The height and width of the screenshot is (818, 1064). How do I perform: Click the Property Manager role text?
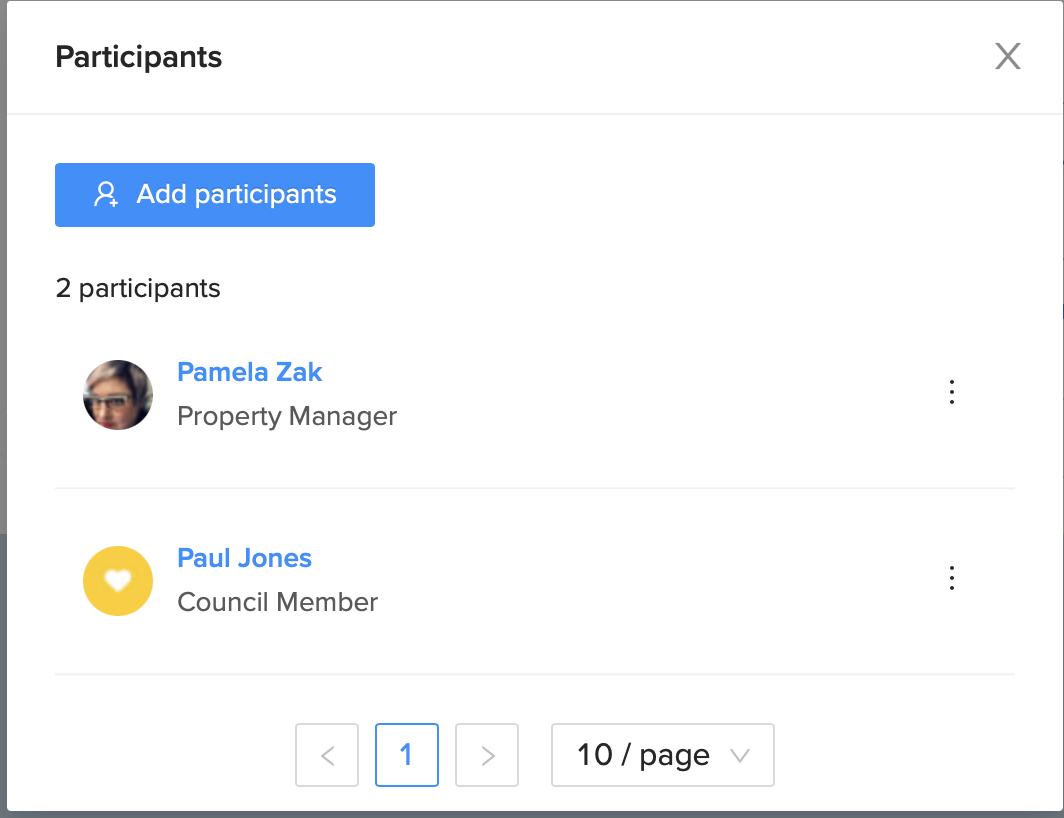(287, 416)
